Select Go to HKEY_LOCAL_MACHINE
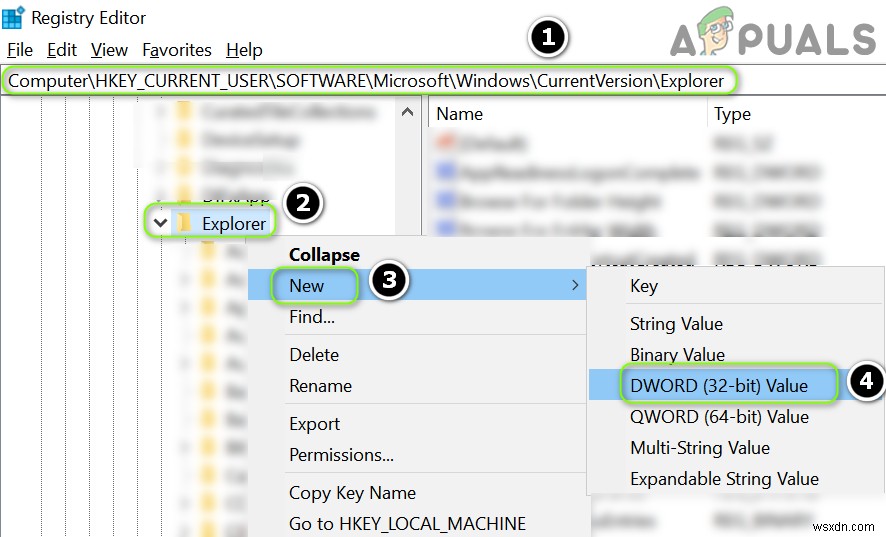 407,524
